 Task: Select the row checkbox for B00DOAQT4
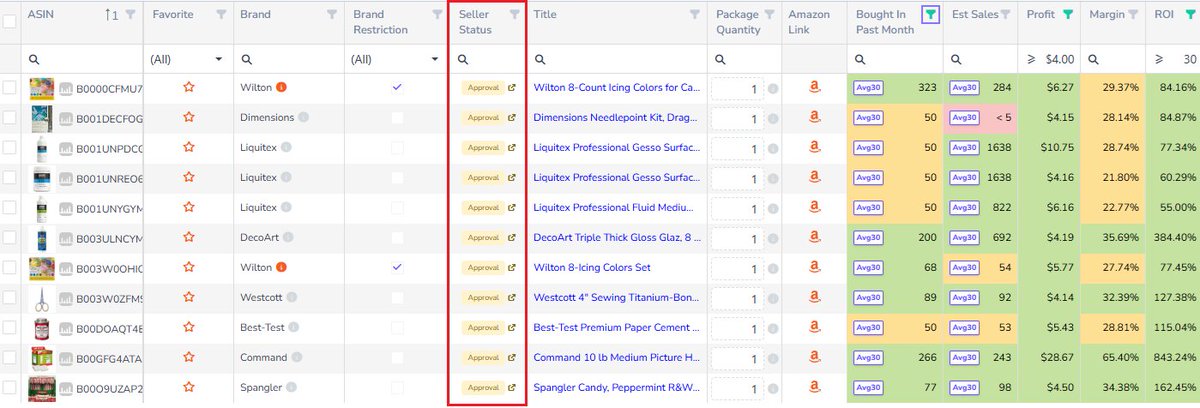click(x=9, y=328)
